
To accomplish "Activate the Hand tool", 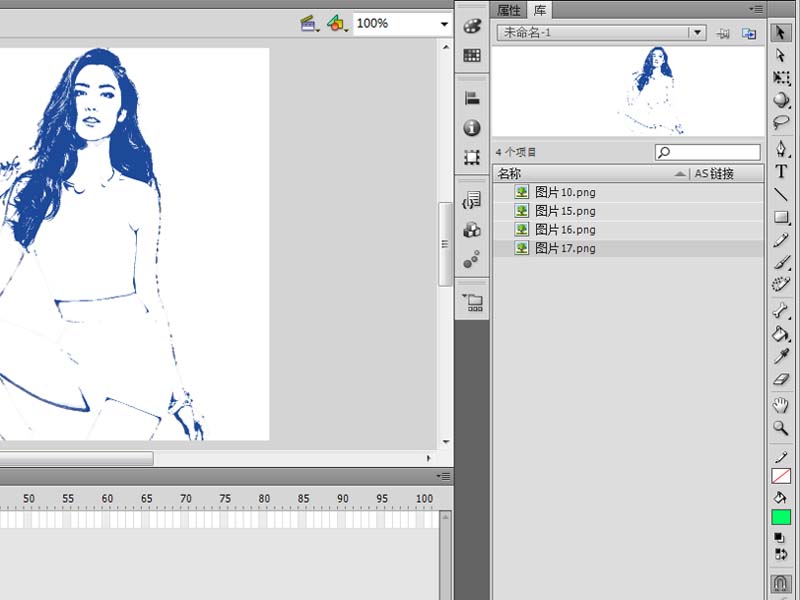I will (781, 406).
